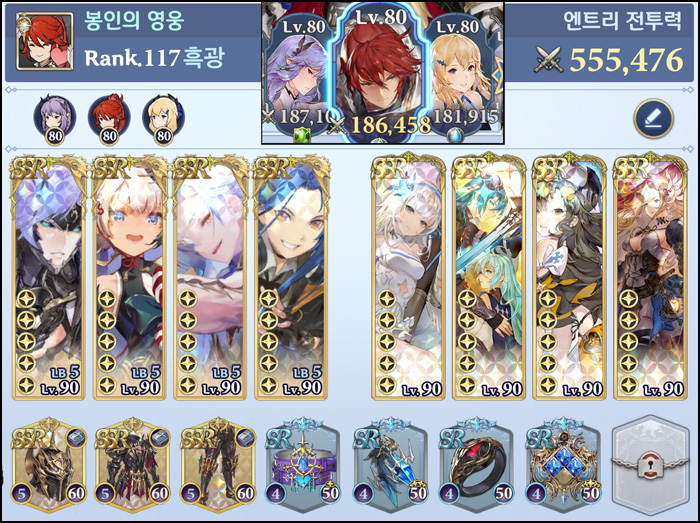Open the locked equipment slot
700x523 pixels.
[x=652, y=466]
